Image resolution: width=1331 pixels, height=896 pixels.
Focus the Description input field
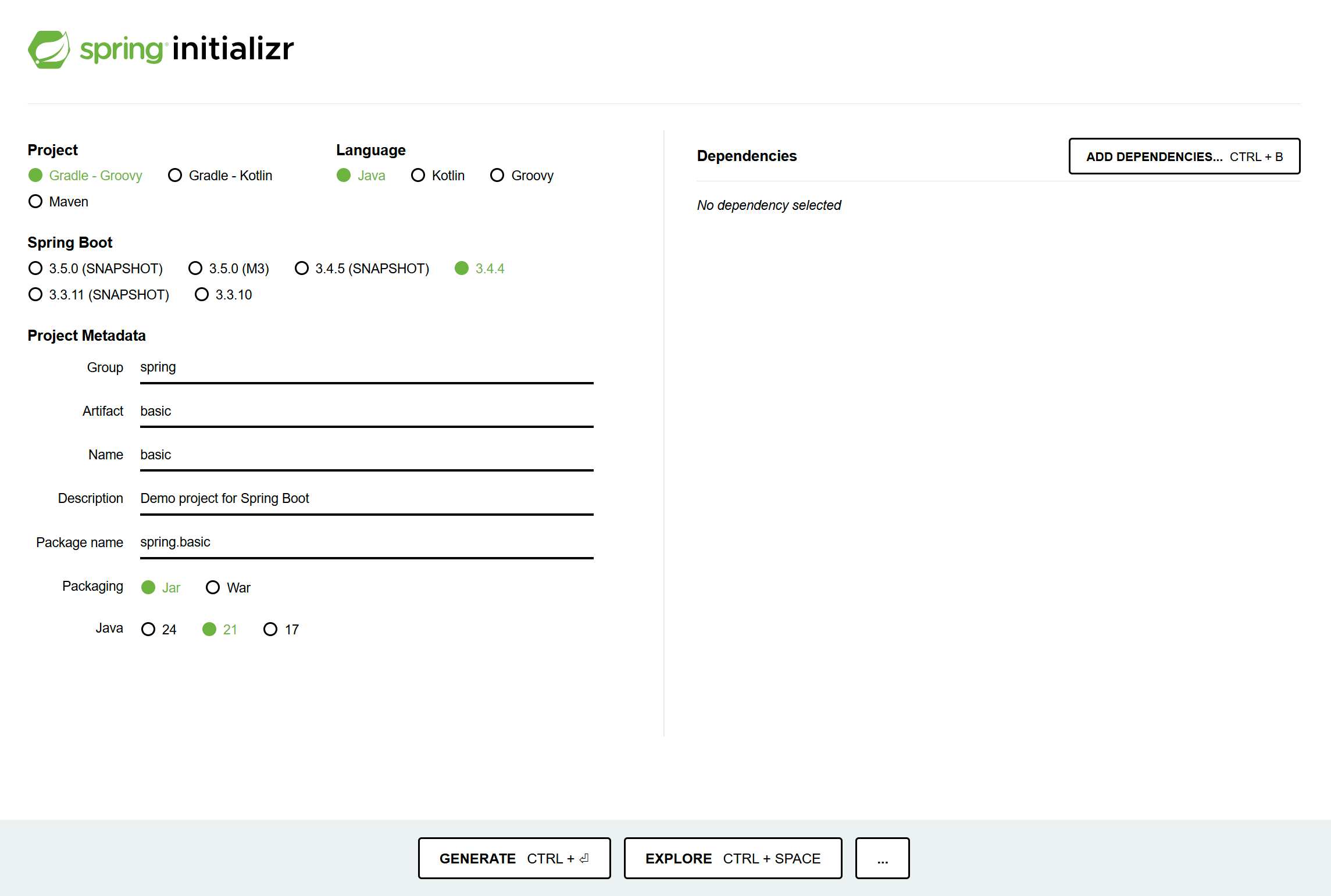366,499
